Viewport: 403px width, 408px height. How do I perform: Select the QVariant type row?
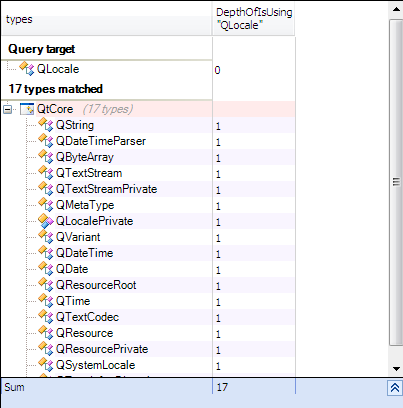tap(148, 237)
